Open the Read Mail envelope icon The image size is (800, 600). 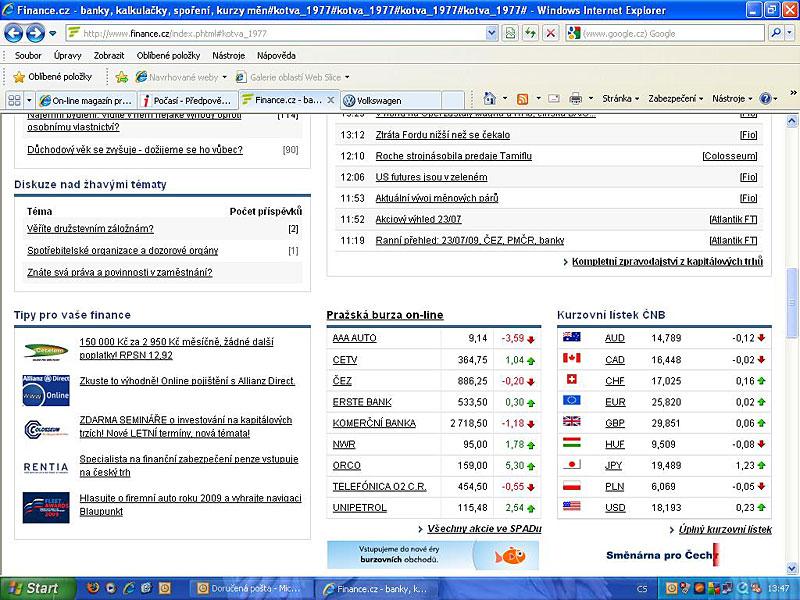554,99
